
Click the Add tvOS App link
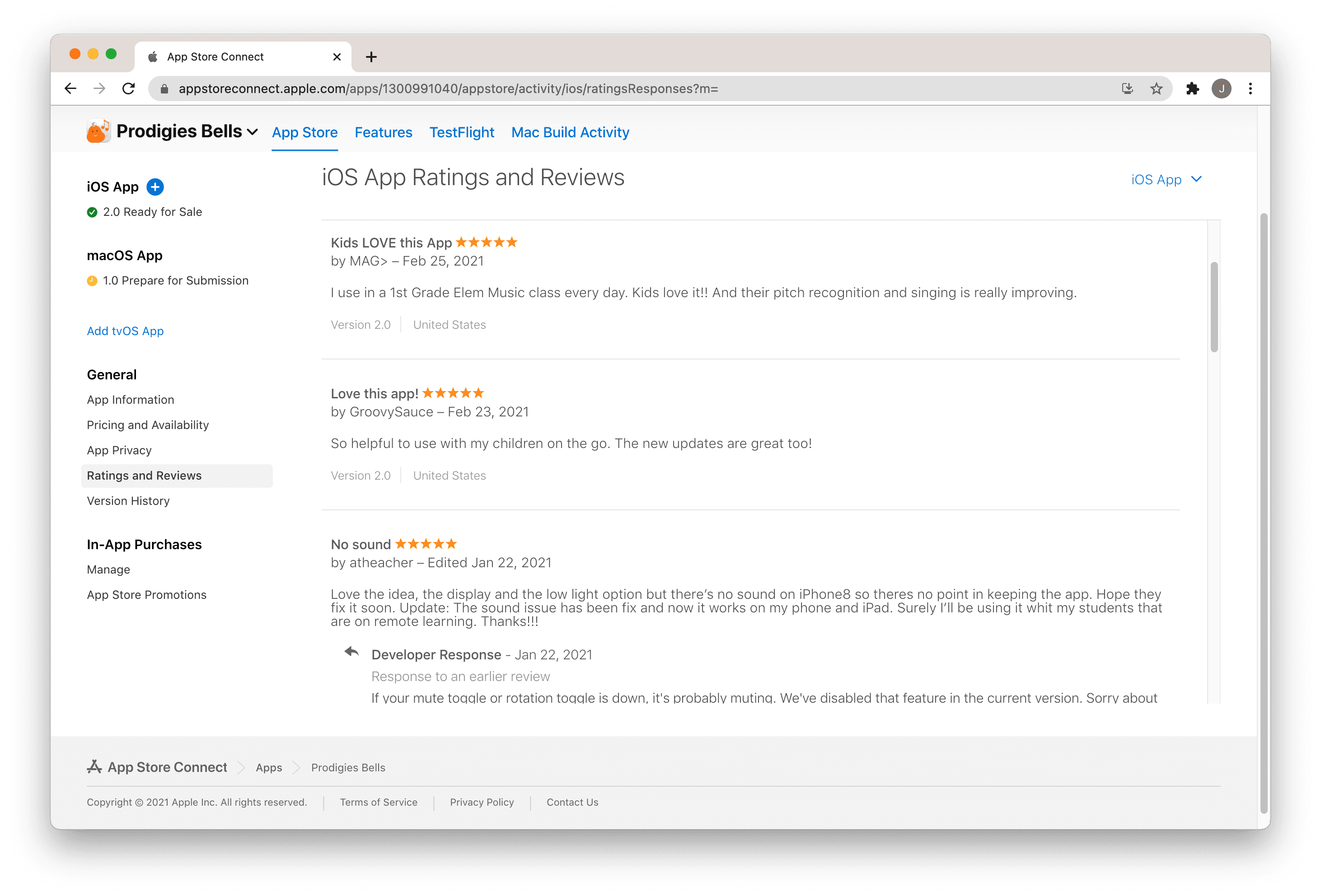pyautogui.click(x=125, y=331)
